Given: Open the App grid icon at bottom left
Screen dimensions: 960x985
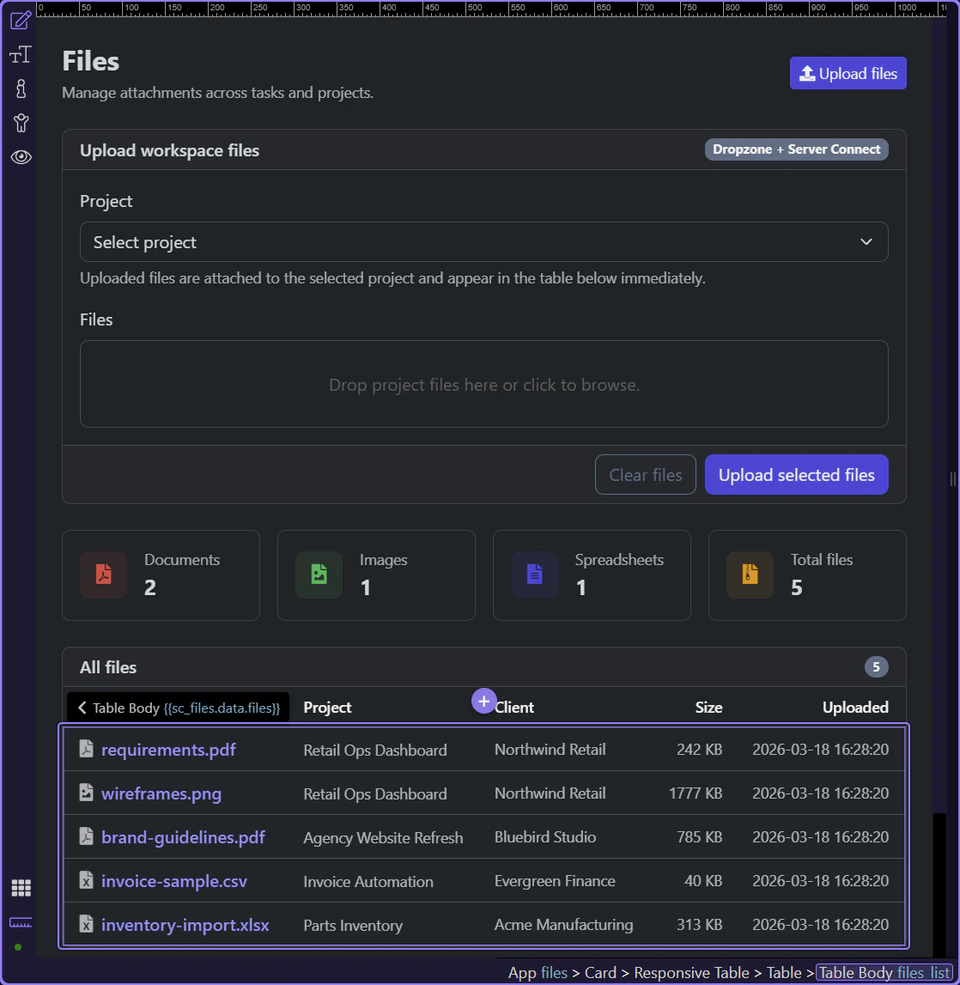Looking at the screenshot, I should (21, 887).
